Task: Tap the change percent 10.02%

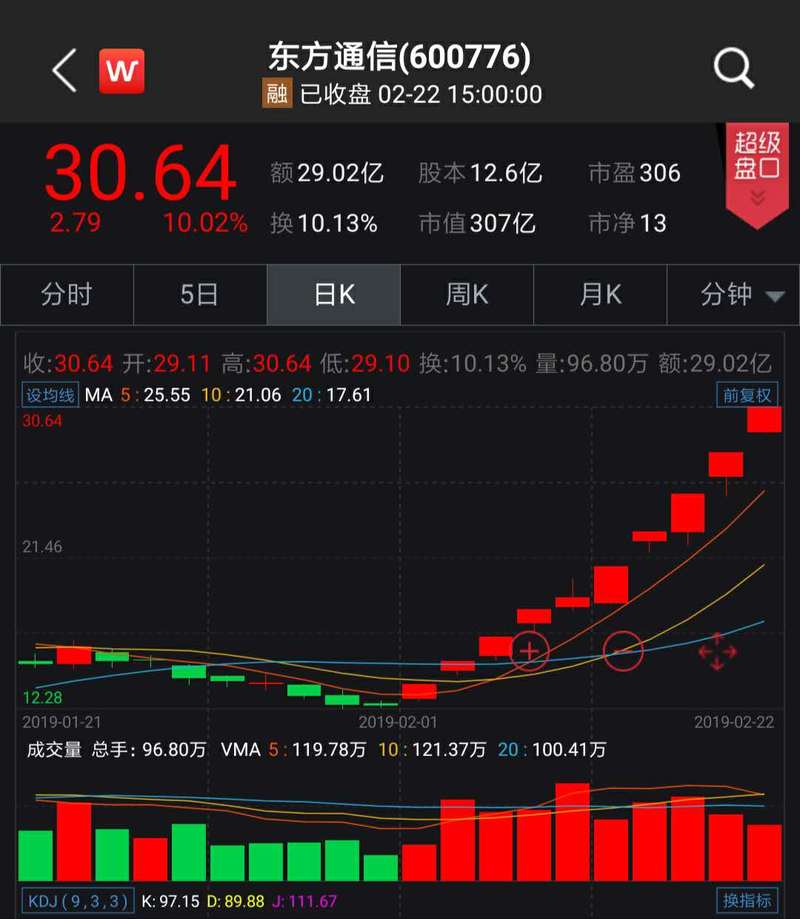Action: click(x=205, y=223)
